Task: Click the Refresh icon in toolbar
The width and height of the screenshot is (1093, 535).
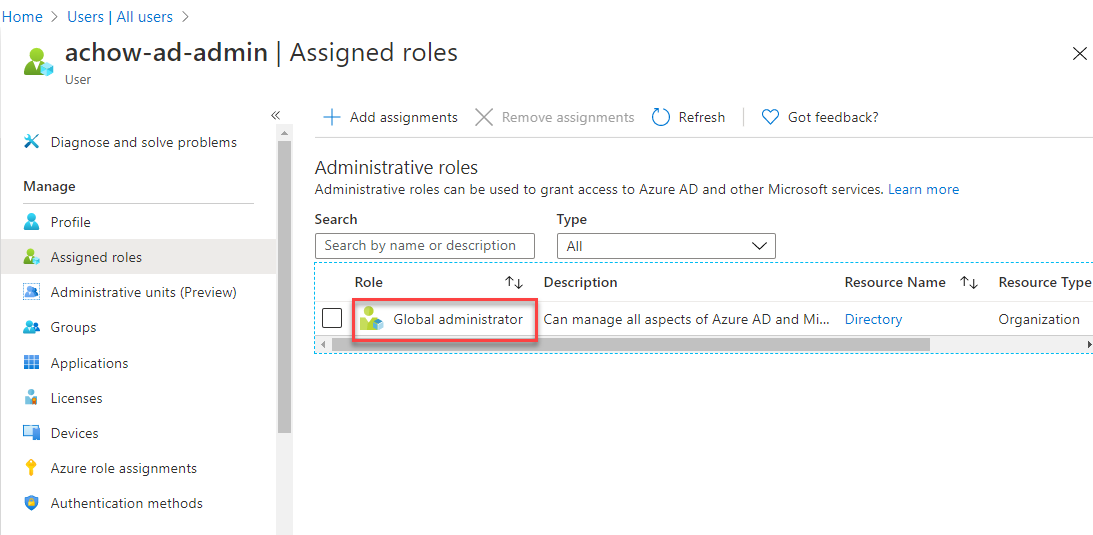Action: tap(661, 117)
